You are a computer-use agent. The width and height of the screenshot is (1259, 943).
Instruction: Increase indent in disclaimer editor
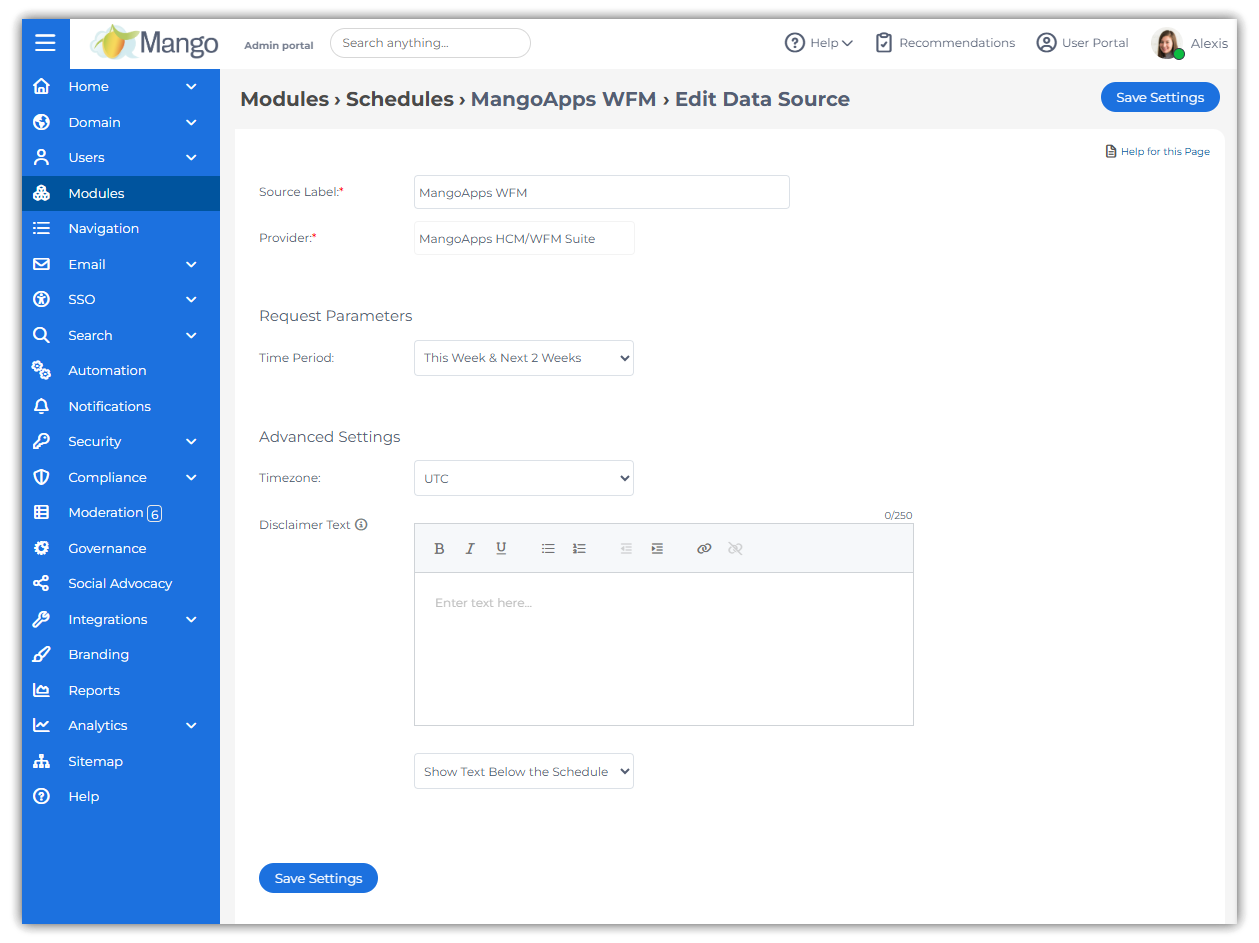(657, 549)
